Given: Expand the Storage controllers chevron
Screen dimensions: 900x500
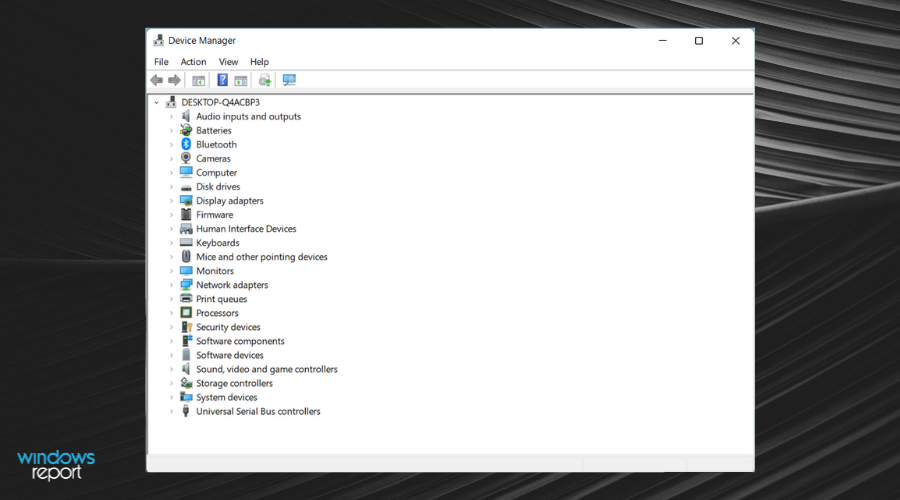Looking at the screenshot, I should click(171, 383).
